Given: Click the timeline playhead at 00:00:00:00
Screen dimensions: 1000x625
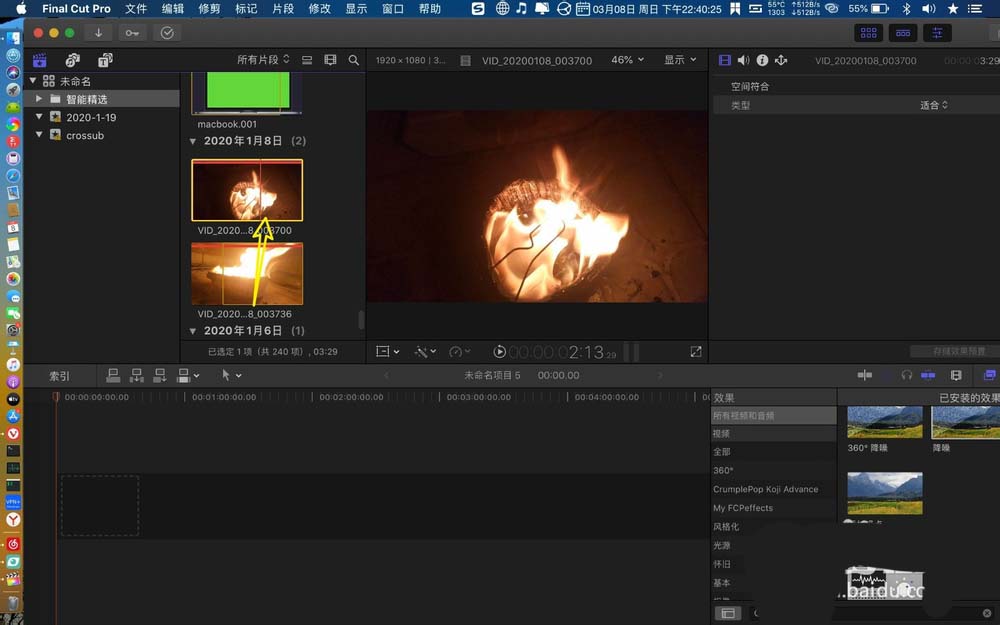Looking at the screenshot, I should point(55,397).
